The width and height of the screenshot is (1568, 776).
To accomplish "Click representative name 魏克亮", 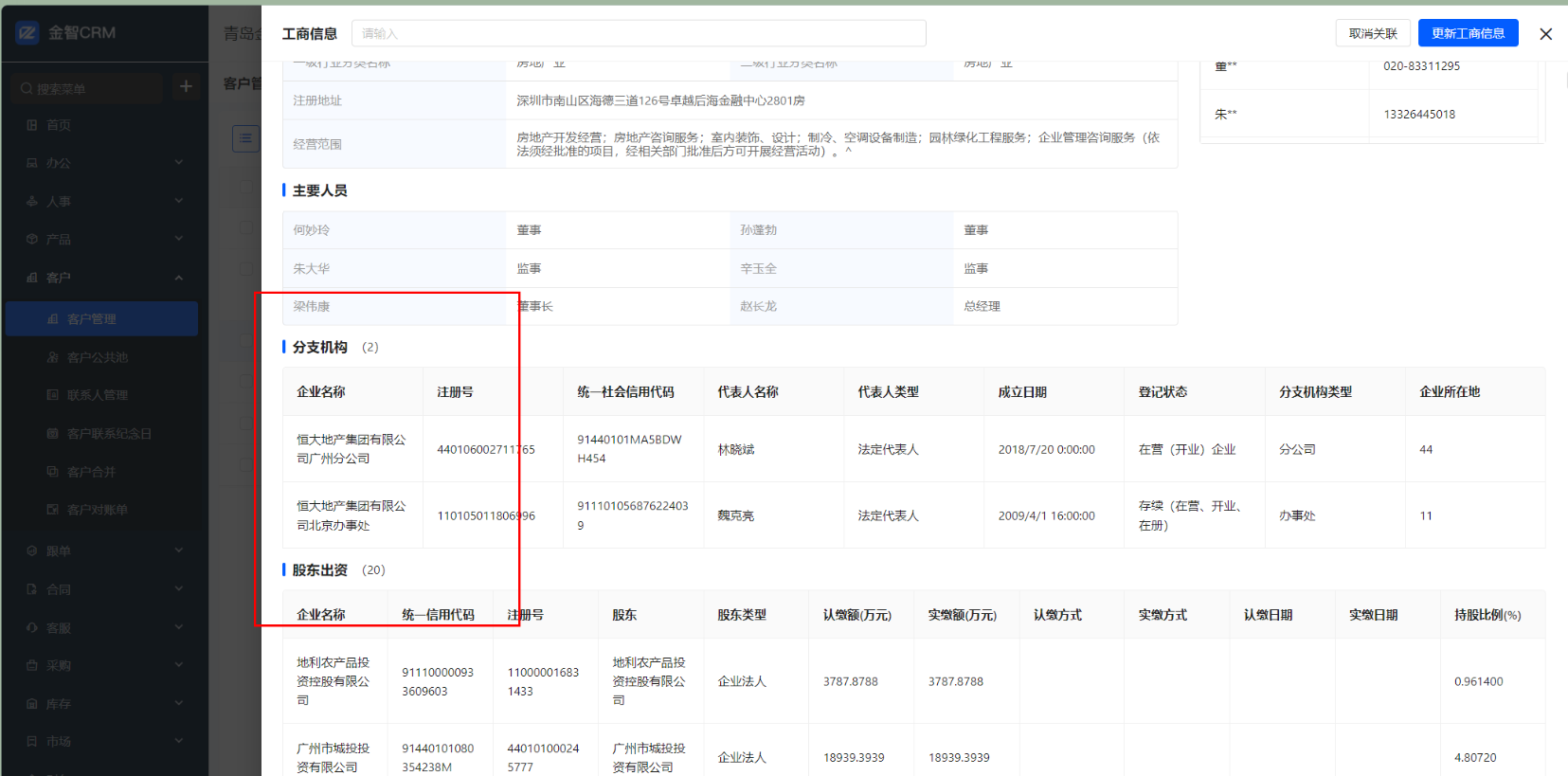I will [736, 515].
